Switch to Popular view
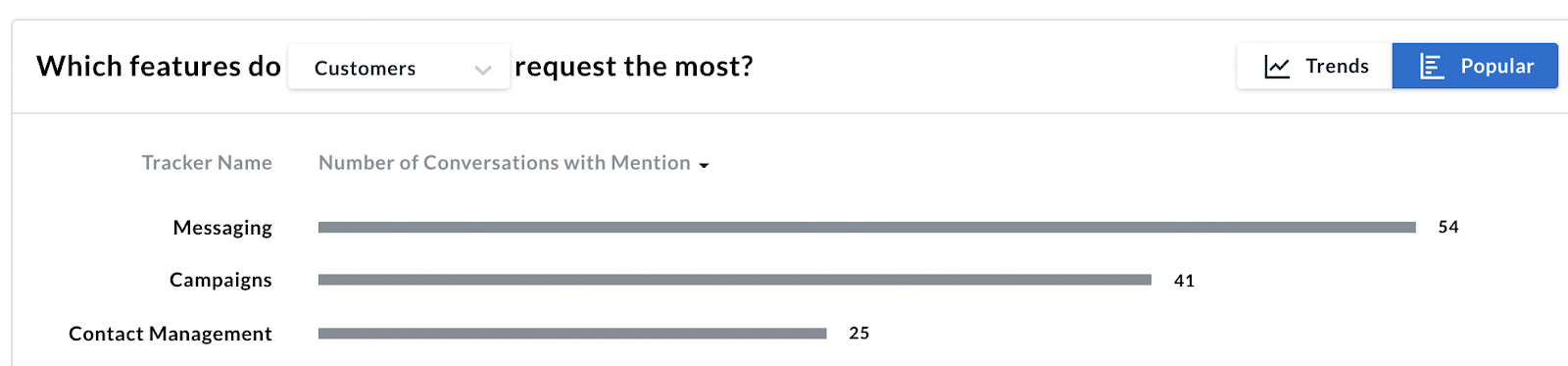Screen dimensions: 1568x366 [1475, 66]
